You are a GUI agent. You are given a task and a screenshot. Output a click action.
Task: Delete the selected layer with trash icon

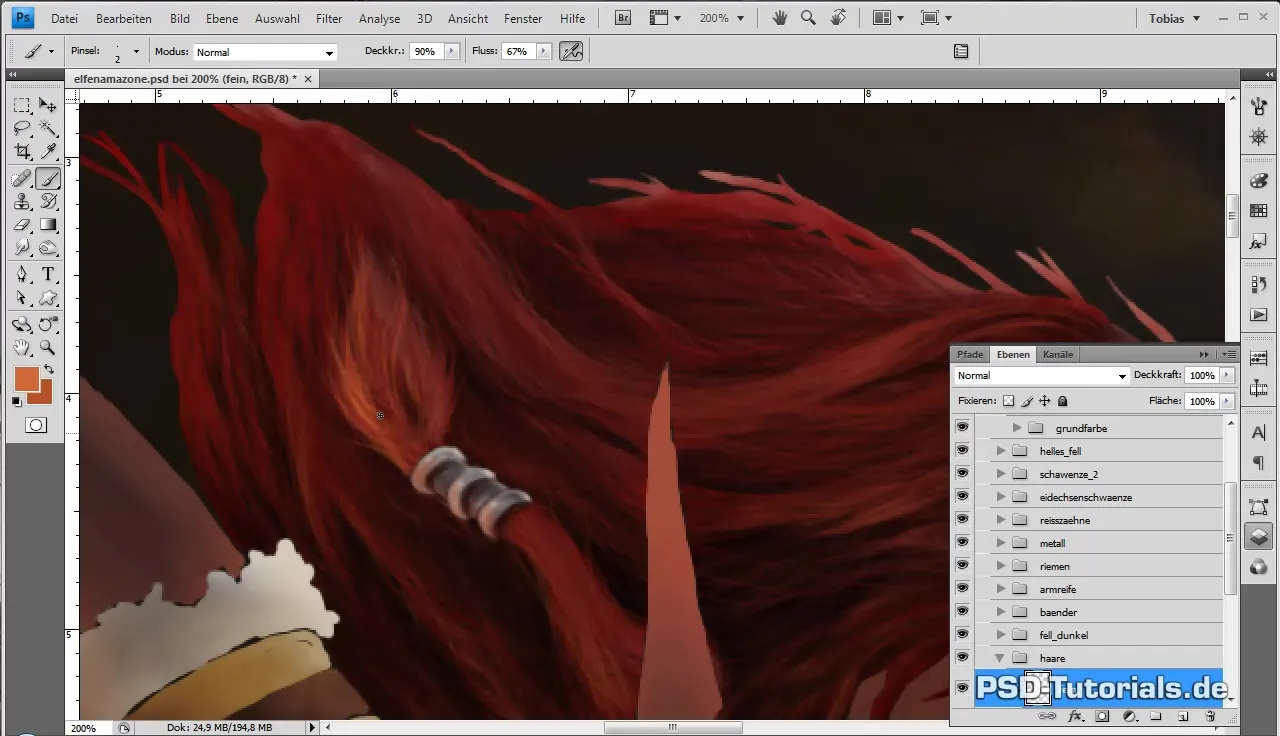coord(1210,716)
